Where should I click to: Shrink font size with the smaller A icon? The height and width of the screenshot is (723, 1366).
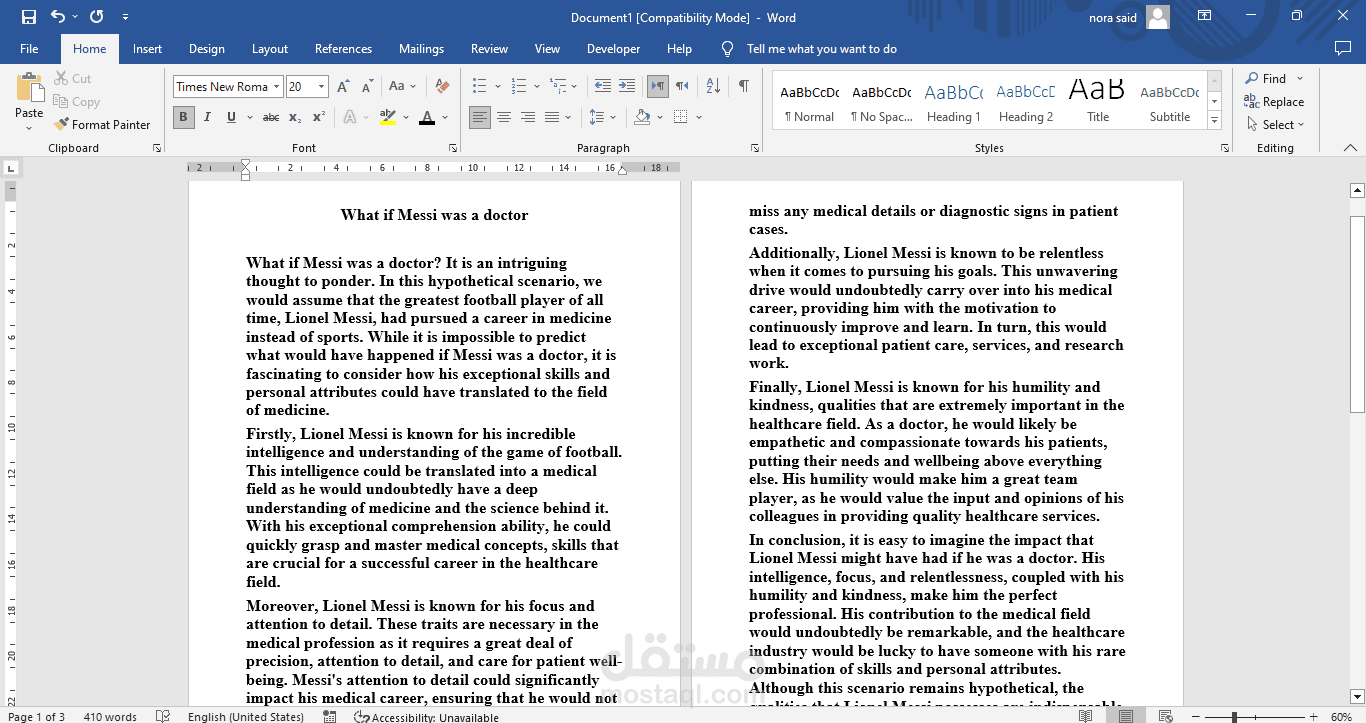[366, 87]
